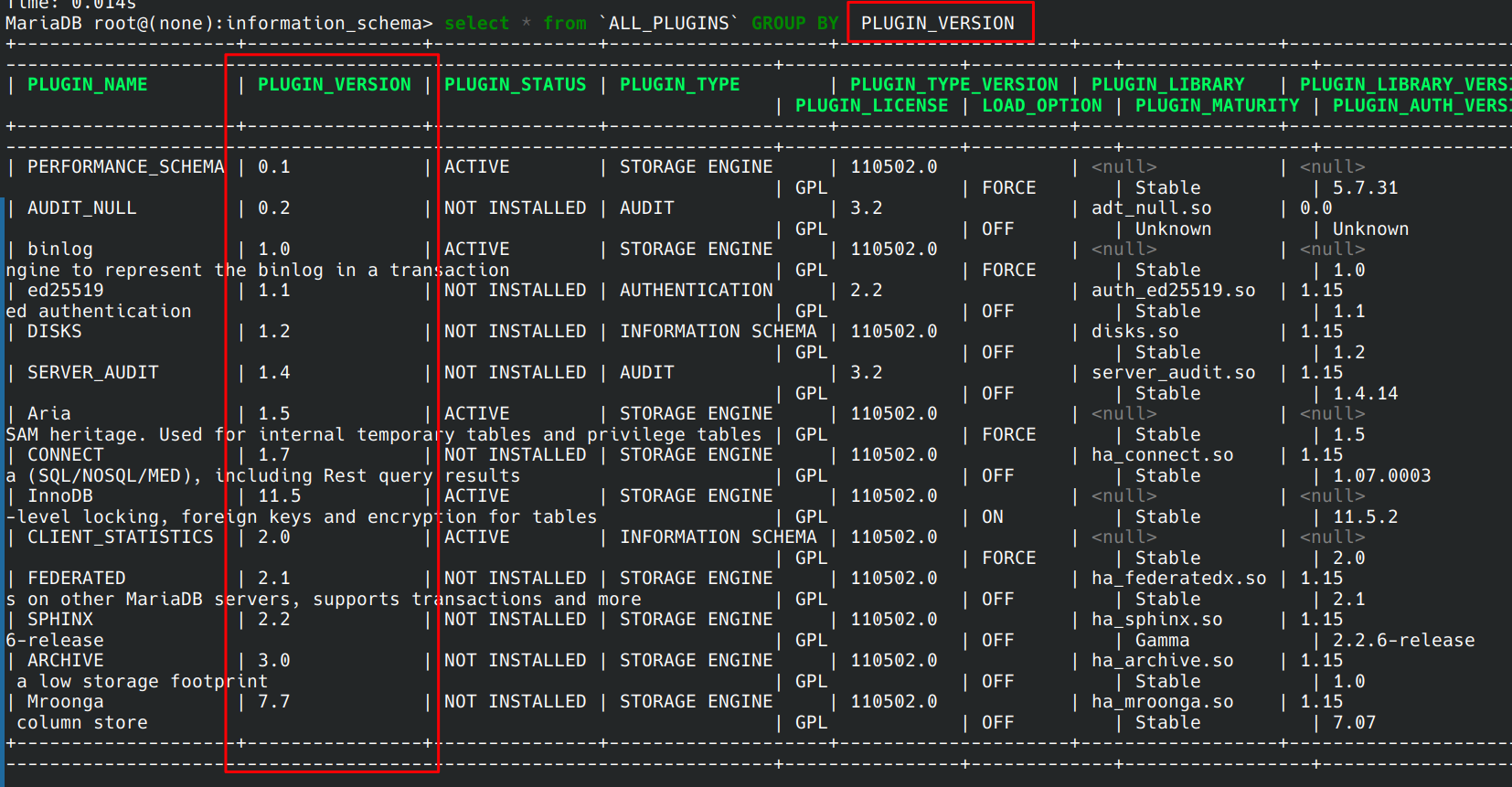
Task: Click the ha_archive.so library name
Action: [x=1163, y=661]
